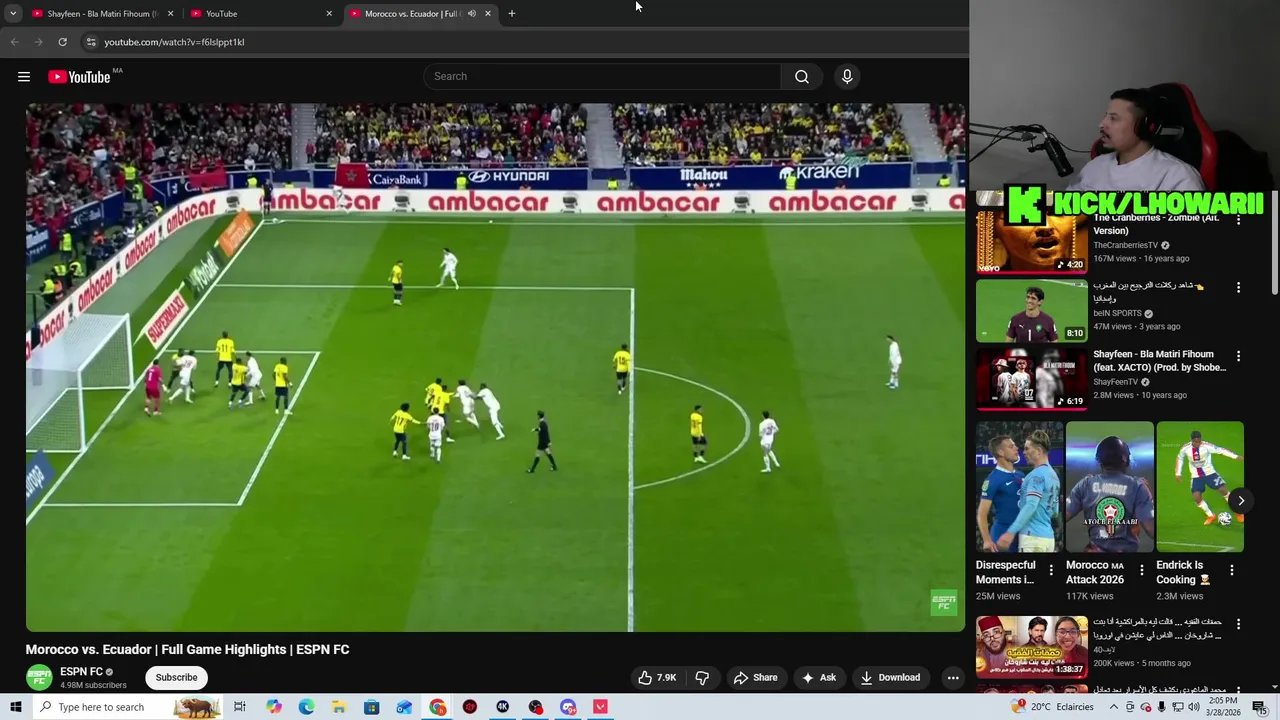This screenshot has width=1280, height=720.
Task: Open options for the 1:38:37 video
Action: click(x=1238, y=624)
